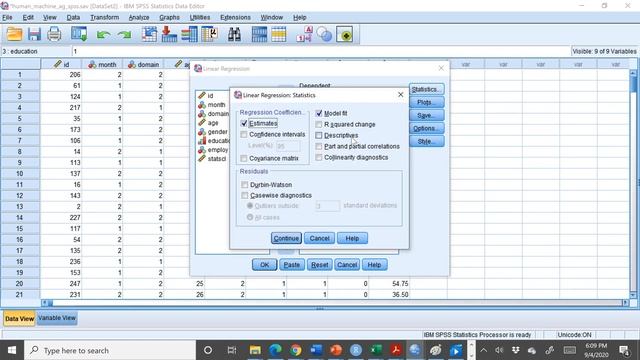Click the Redo green arrow icon
Viewport: 640px width, 360px height.
pos(124,35)
